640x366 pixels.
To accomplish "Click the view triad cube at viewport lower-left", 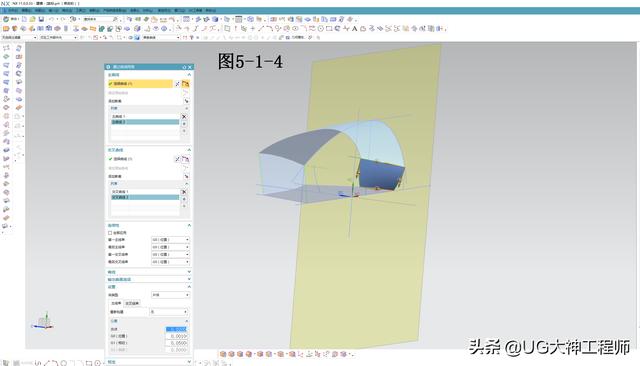I will [x=44, y=322].
